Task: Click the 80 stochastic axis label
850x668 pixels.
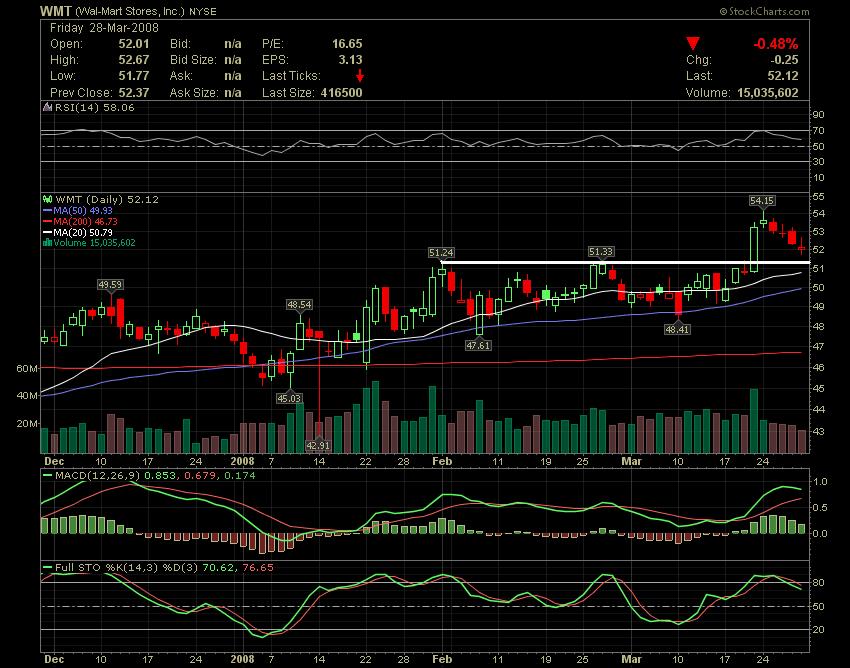Action: click(x=819, y=583)
